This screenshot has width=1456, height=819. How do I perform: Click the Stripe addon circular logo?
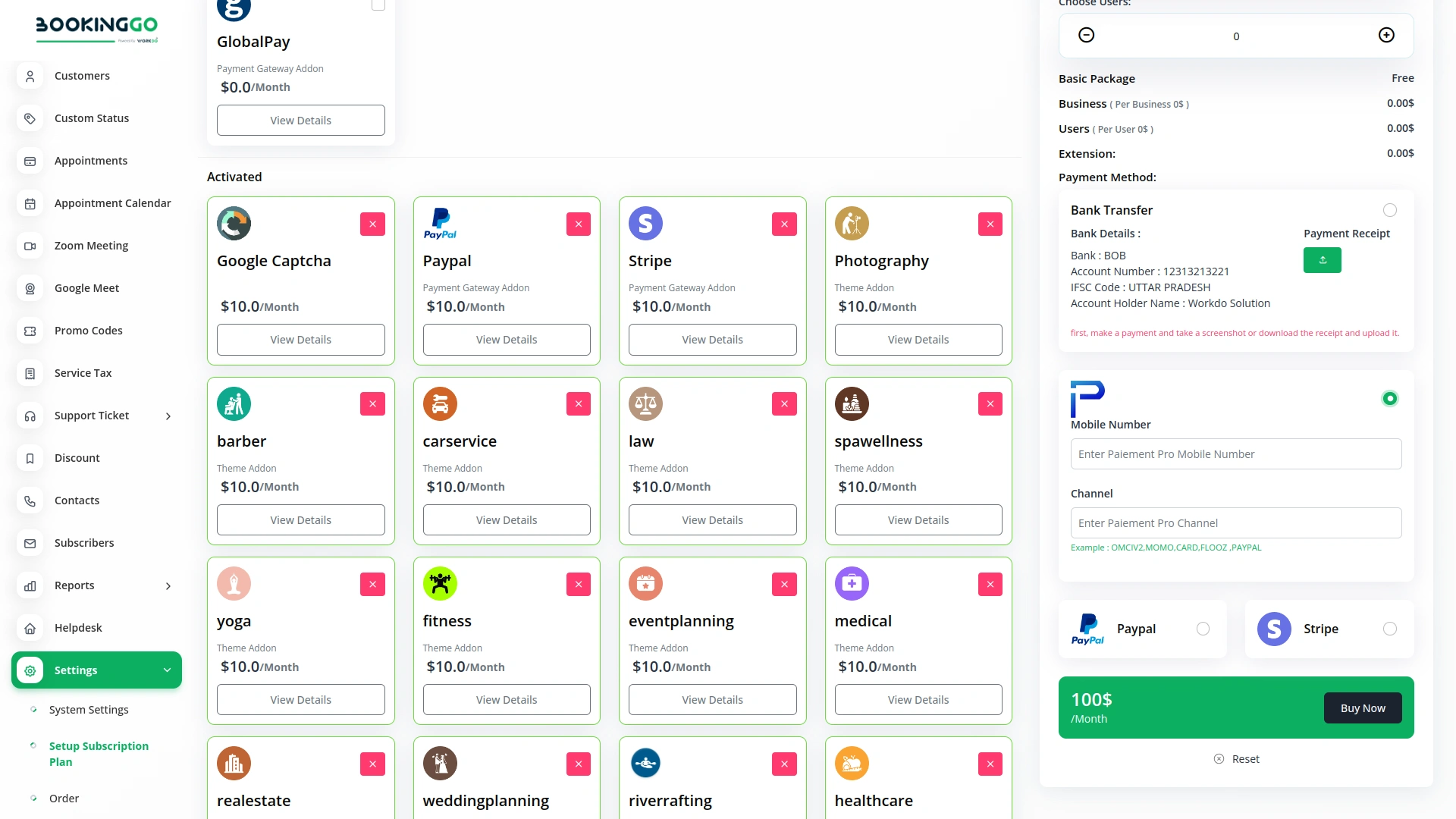tap(645, 223)
